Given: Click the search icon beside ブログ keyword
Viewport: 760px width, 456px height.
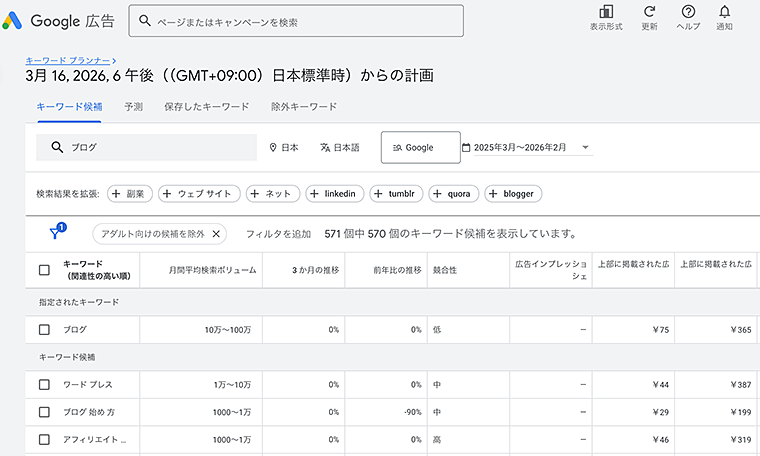Looking at the screenshot, I should coord(57,147).
